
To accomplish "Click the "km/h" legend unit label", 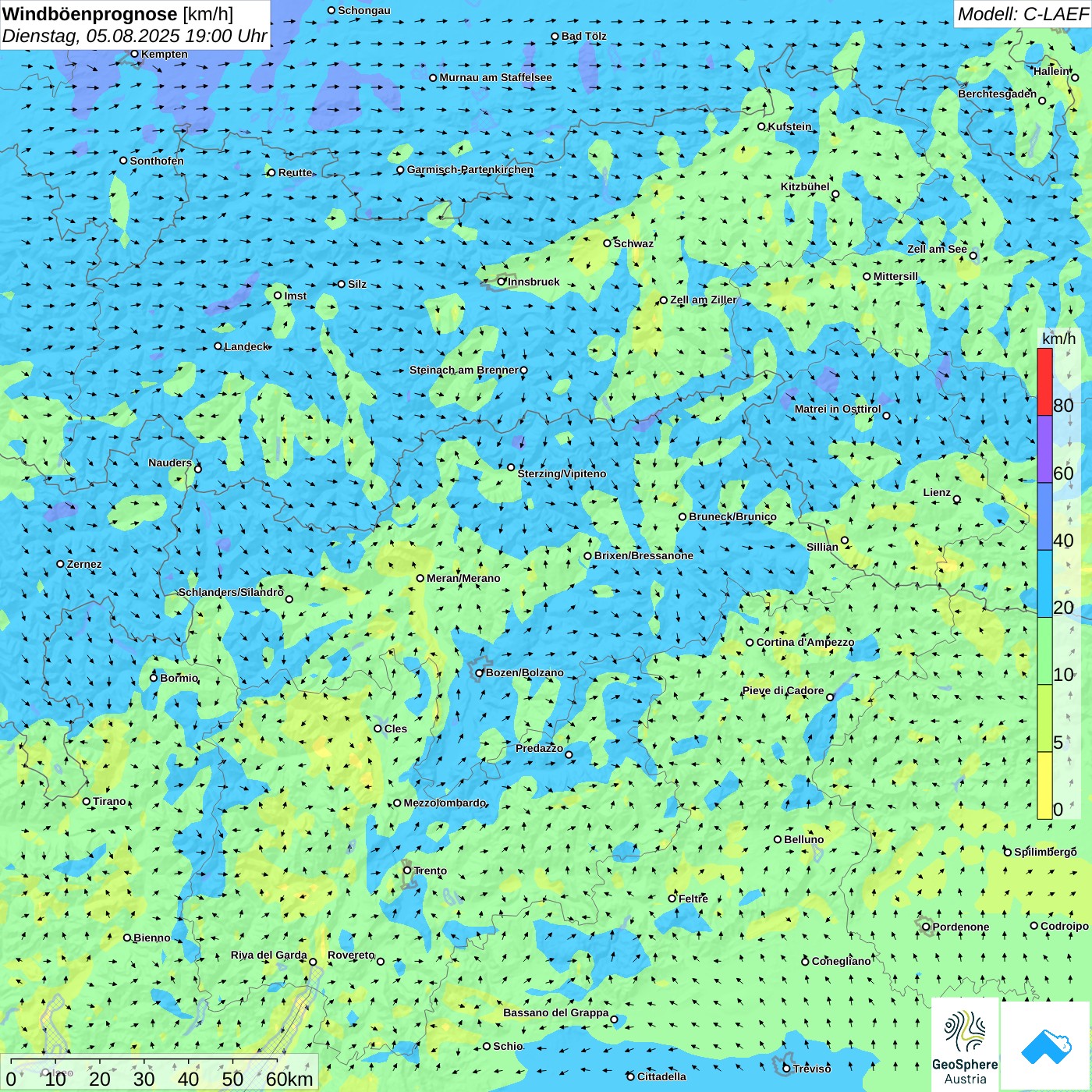I will pos(1058,339).
